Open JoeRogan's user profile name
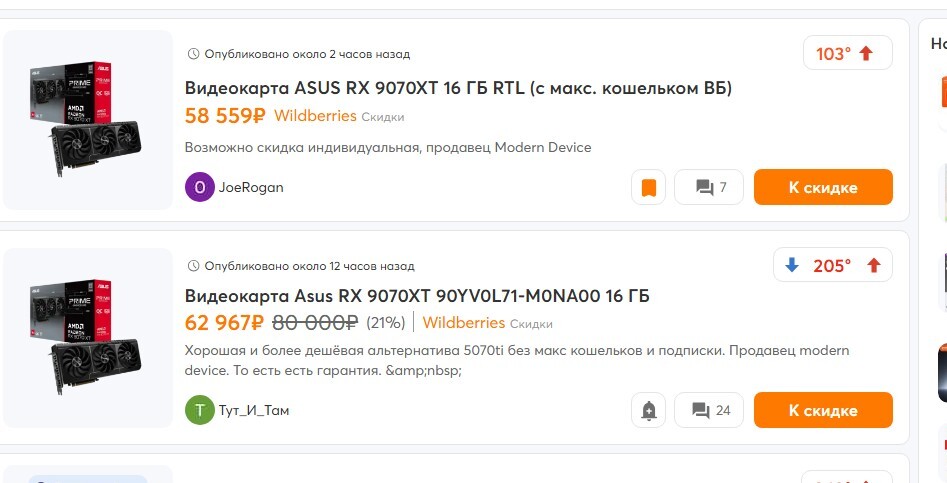The height and width of the screenshot is (483, 947). coord(251,187)
